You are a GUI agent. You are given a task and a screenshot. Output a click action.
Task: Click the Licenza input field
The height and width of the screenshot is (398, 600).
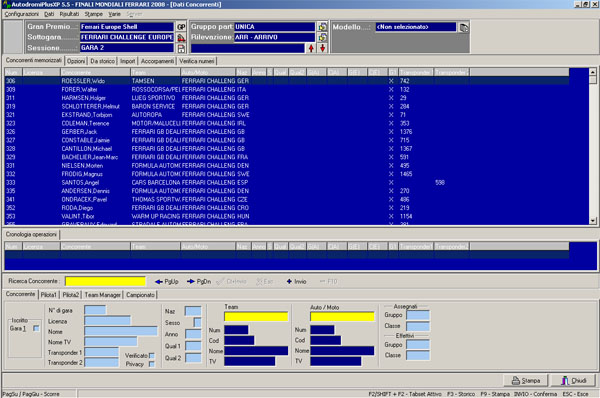[x=108, y=321]
